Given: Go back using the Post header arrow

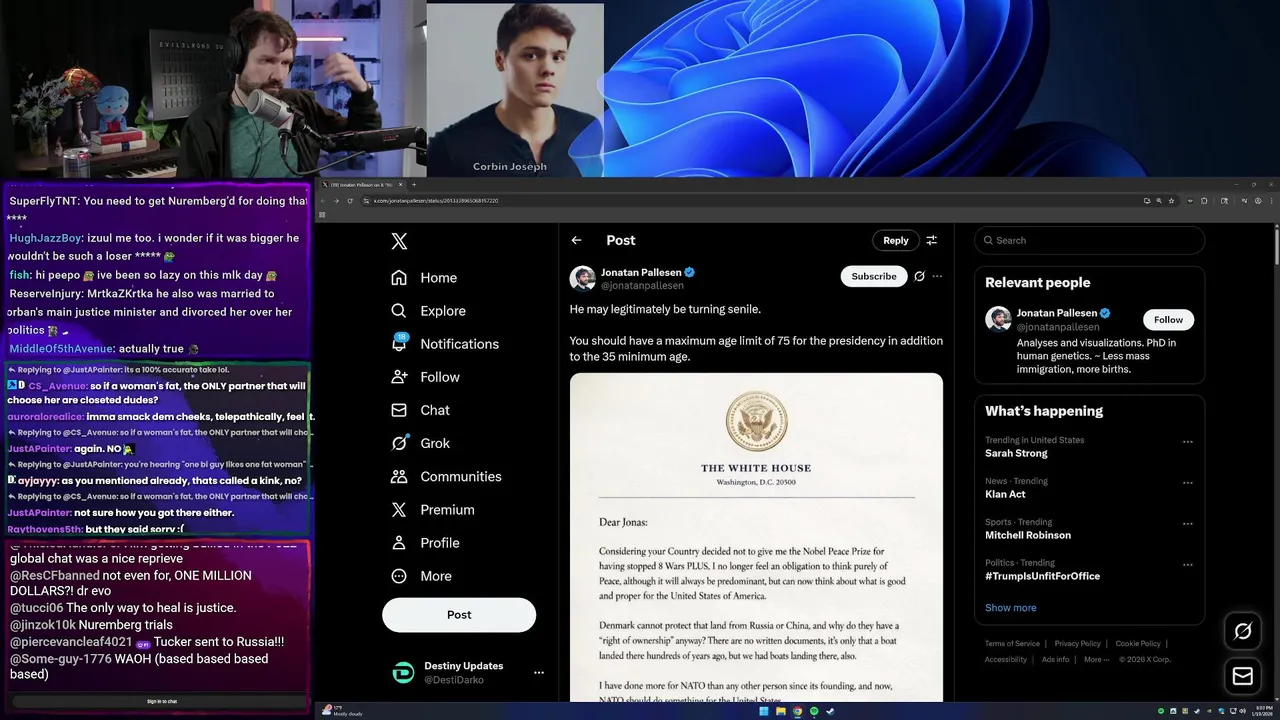Looking at the screenshot, I should pos(576,240).
